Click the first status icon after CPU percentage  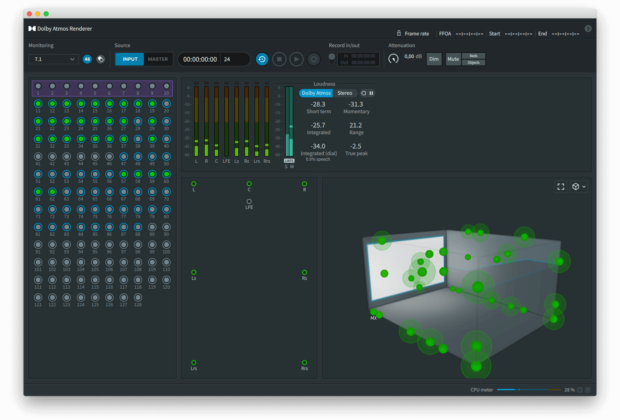point(580,390)
